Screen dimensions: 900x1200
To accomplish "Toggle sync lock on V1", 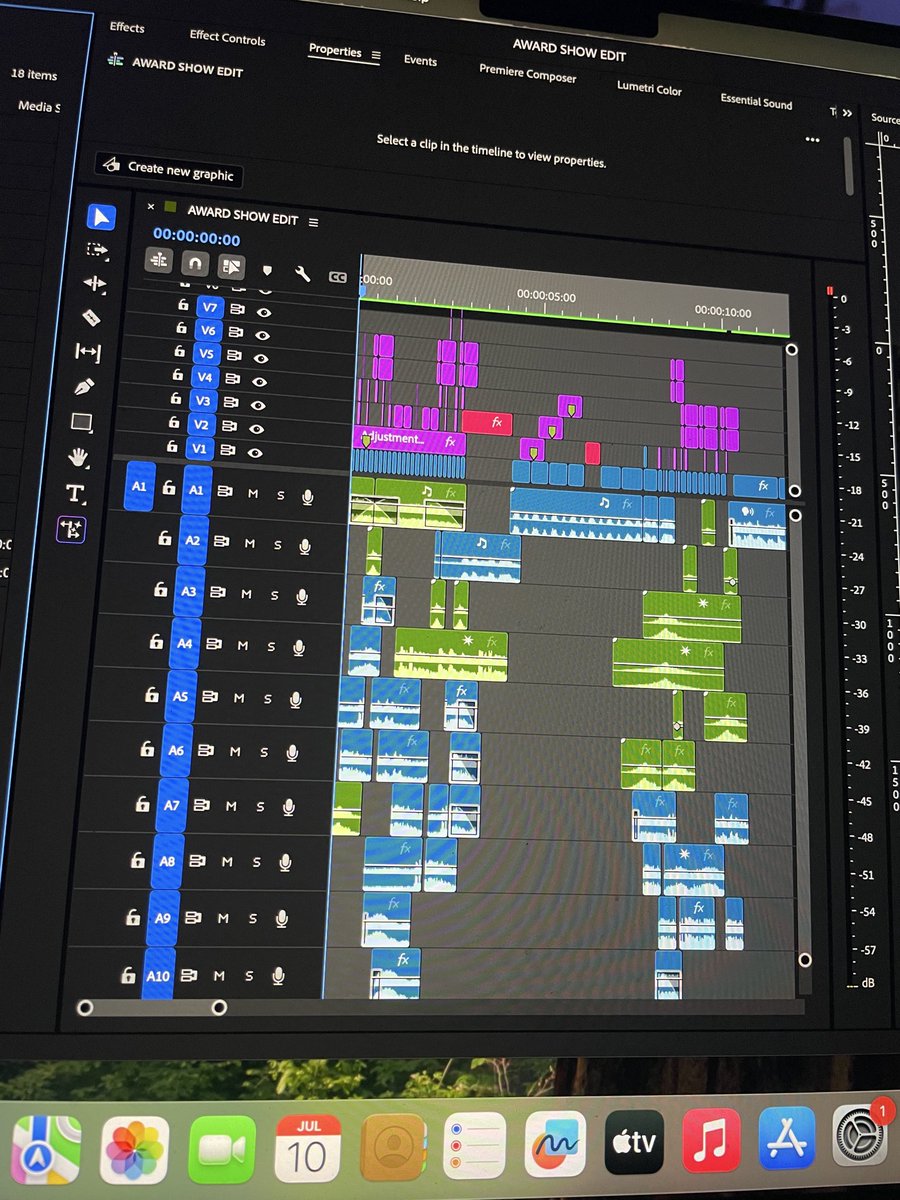I will tap(229, 451).
